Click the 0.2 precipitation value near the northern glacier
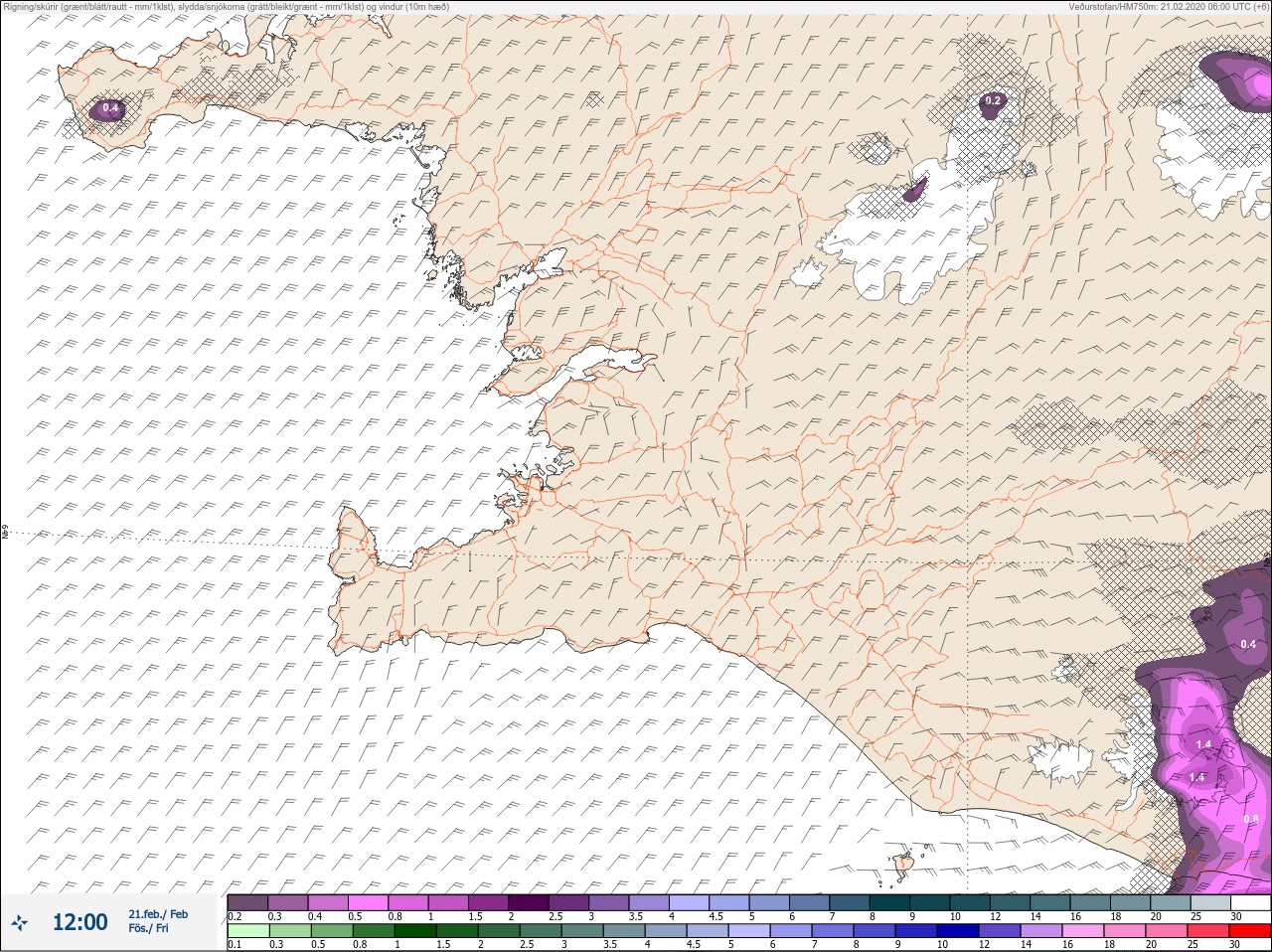The width and height of the screenshot is (1272, 952). (x=993, y=100)
